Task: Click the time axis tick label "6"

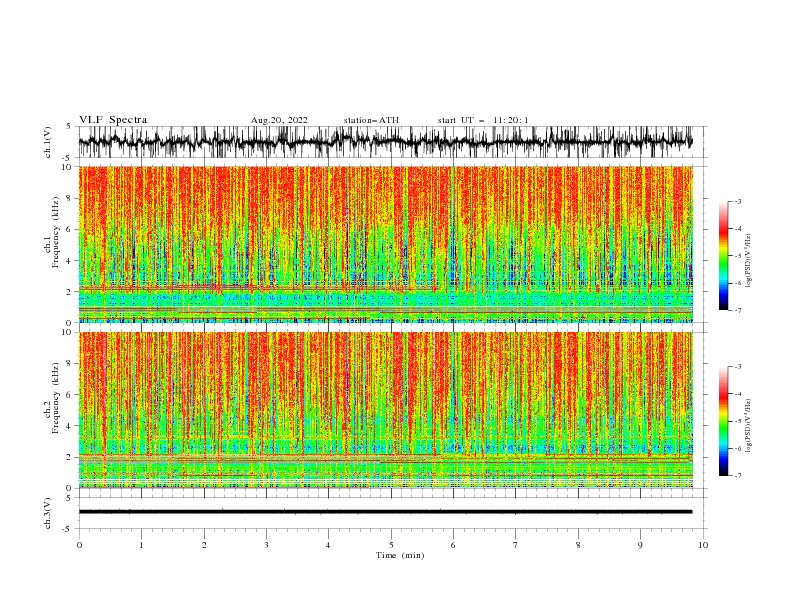Action: point(453,545)
